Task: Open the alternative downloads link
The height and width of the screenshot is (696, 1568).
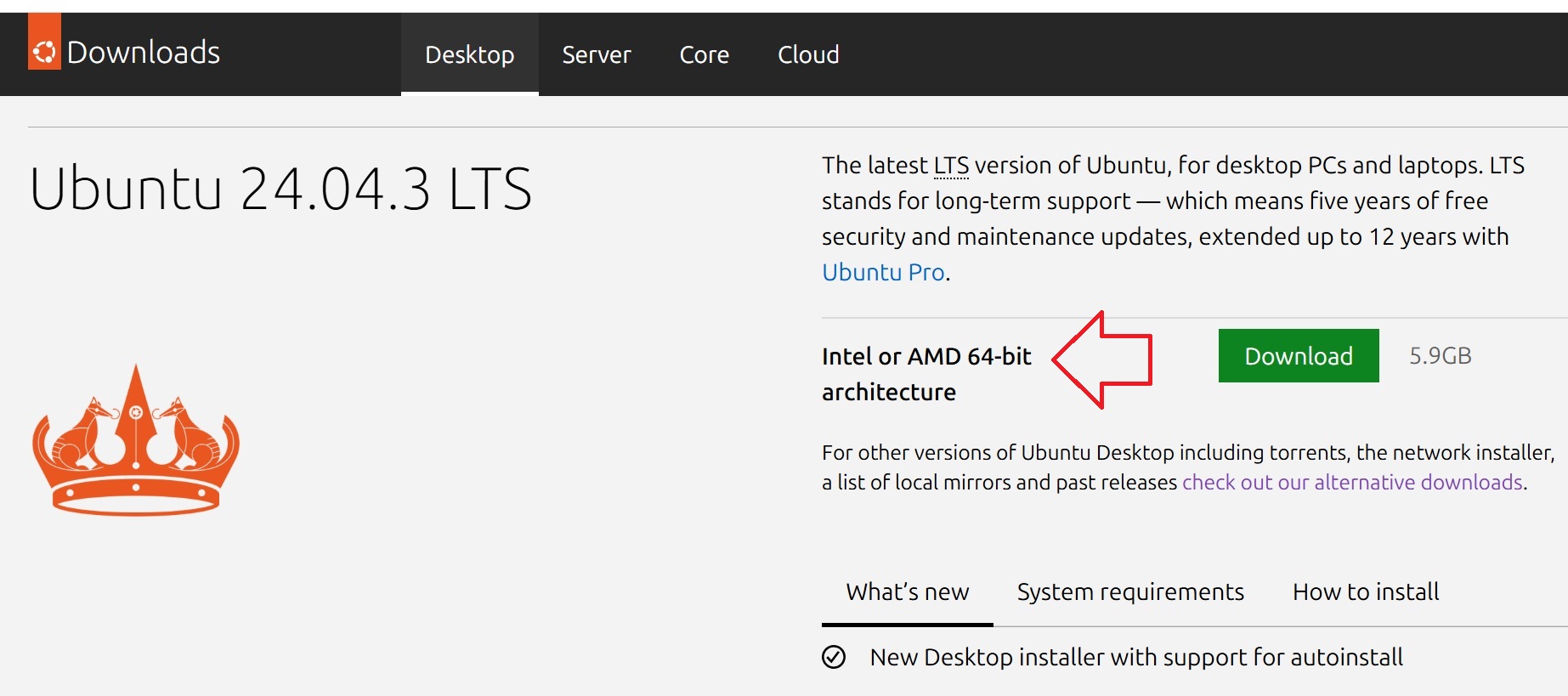Action: coord(1351,482)
